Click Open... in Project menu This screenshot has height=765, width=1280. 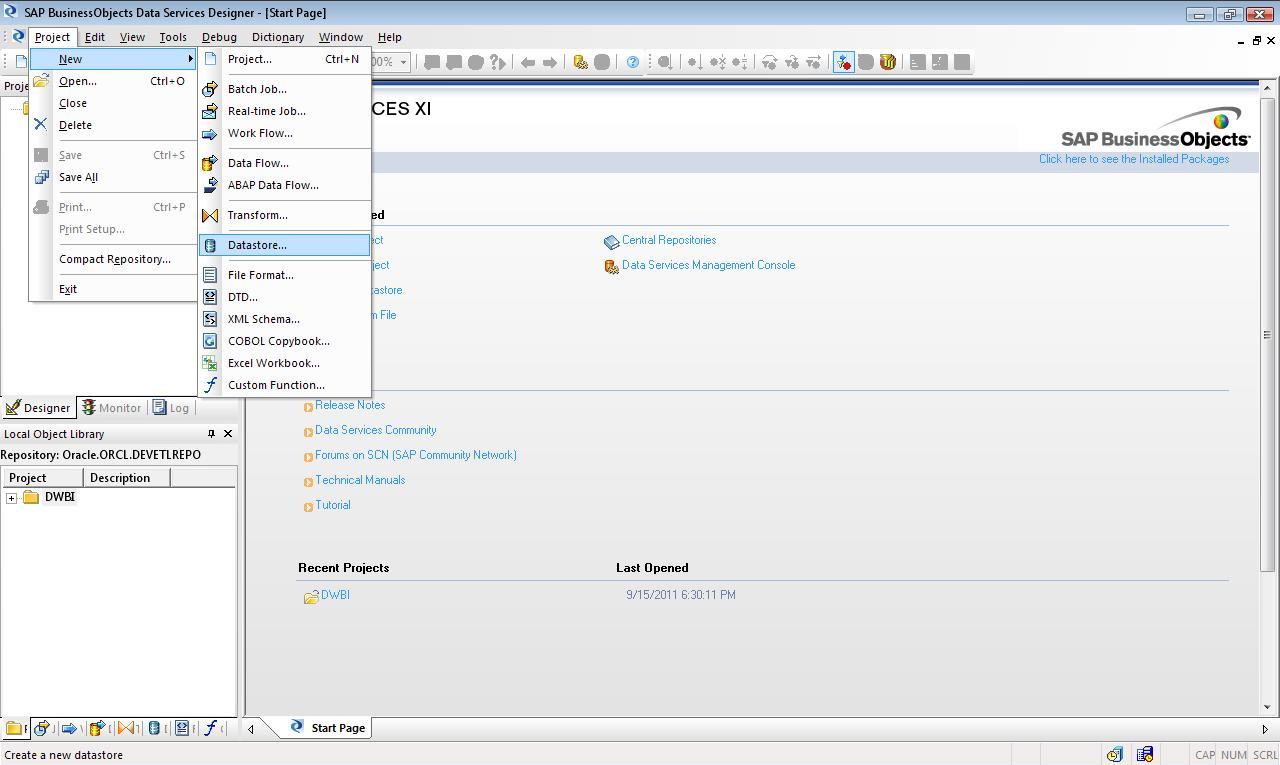pyautogui.click(x=113, y=81)
